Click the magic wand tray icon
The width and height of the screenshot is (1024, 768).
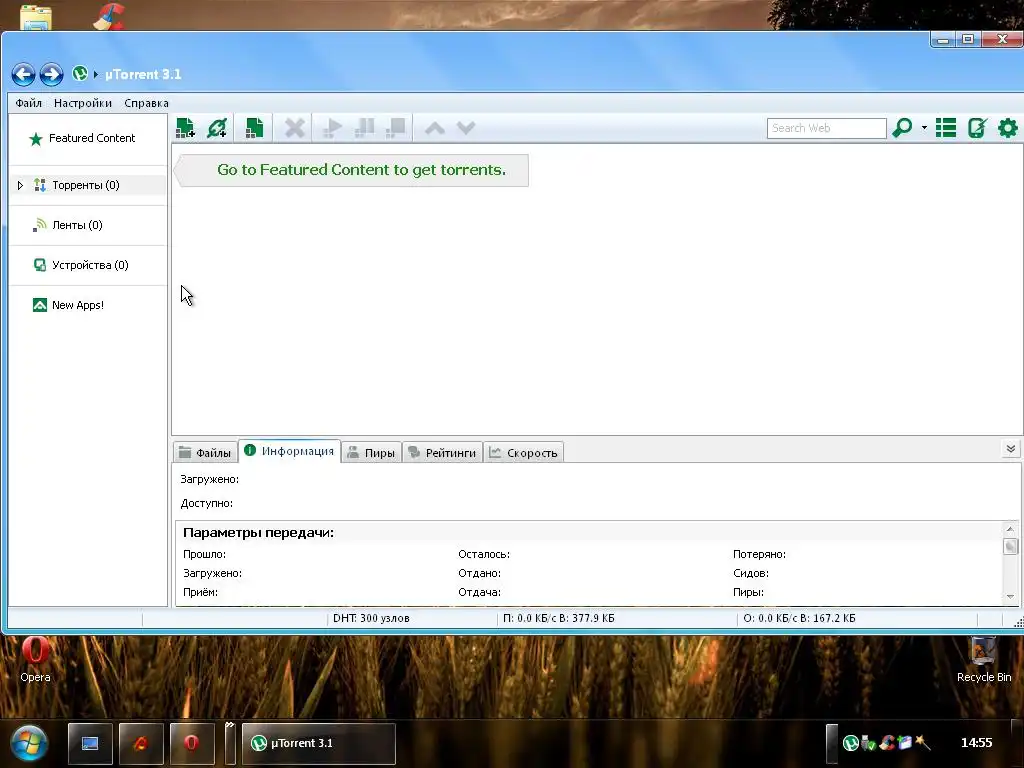pos(922,743)
